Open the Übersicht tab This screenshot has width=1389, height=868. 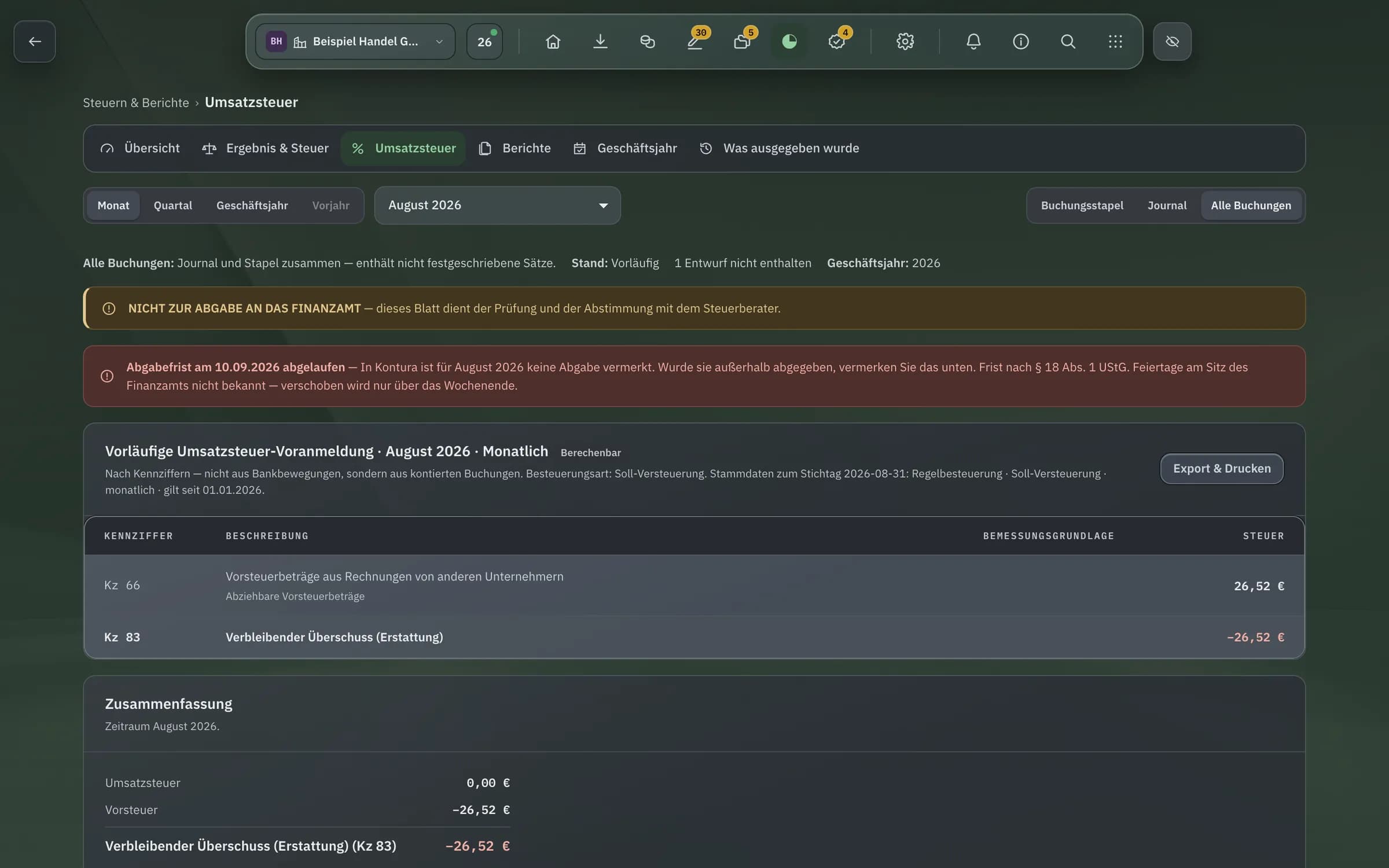click(x=139, y=148)
